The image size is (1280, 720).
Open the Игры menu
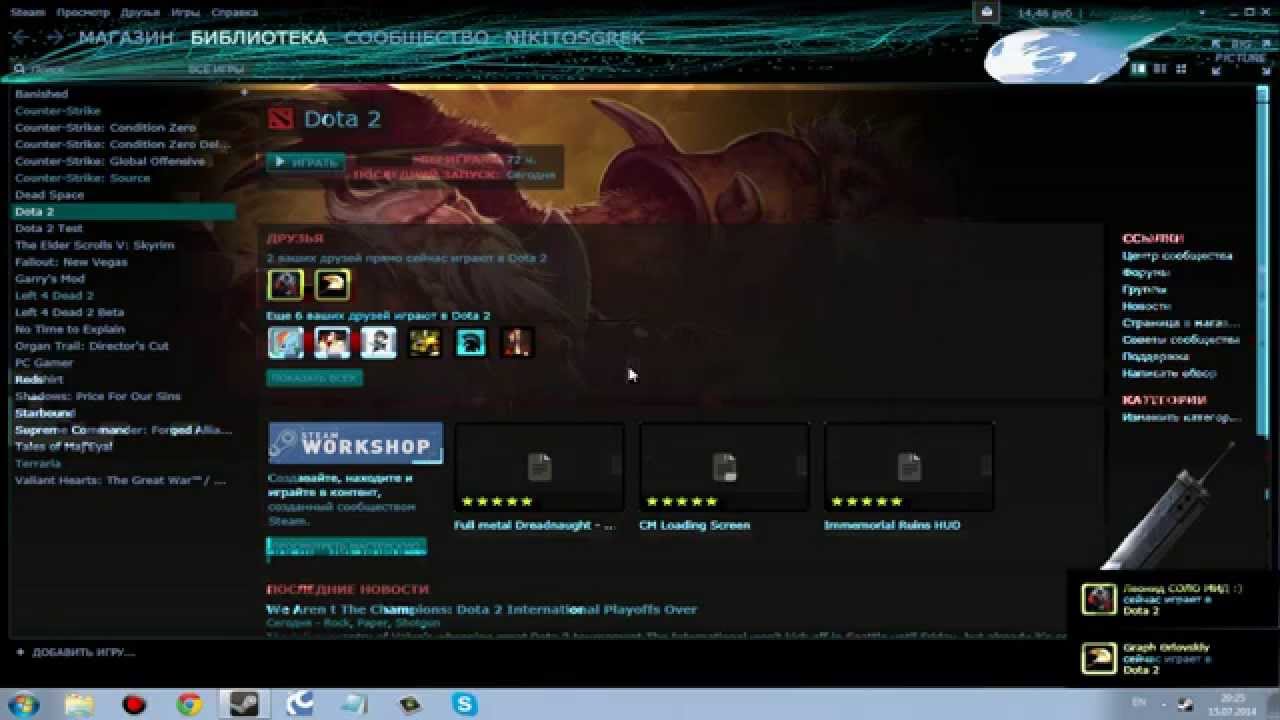pos(185,12)
